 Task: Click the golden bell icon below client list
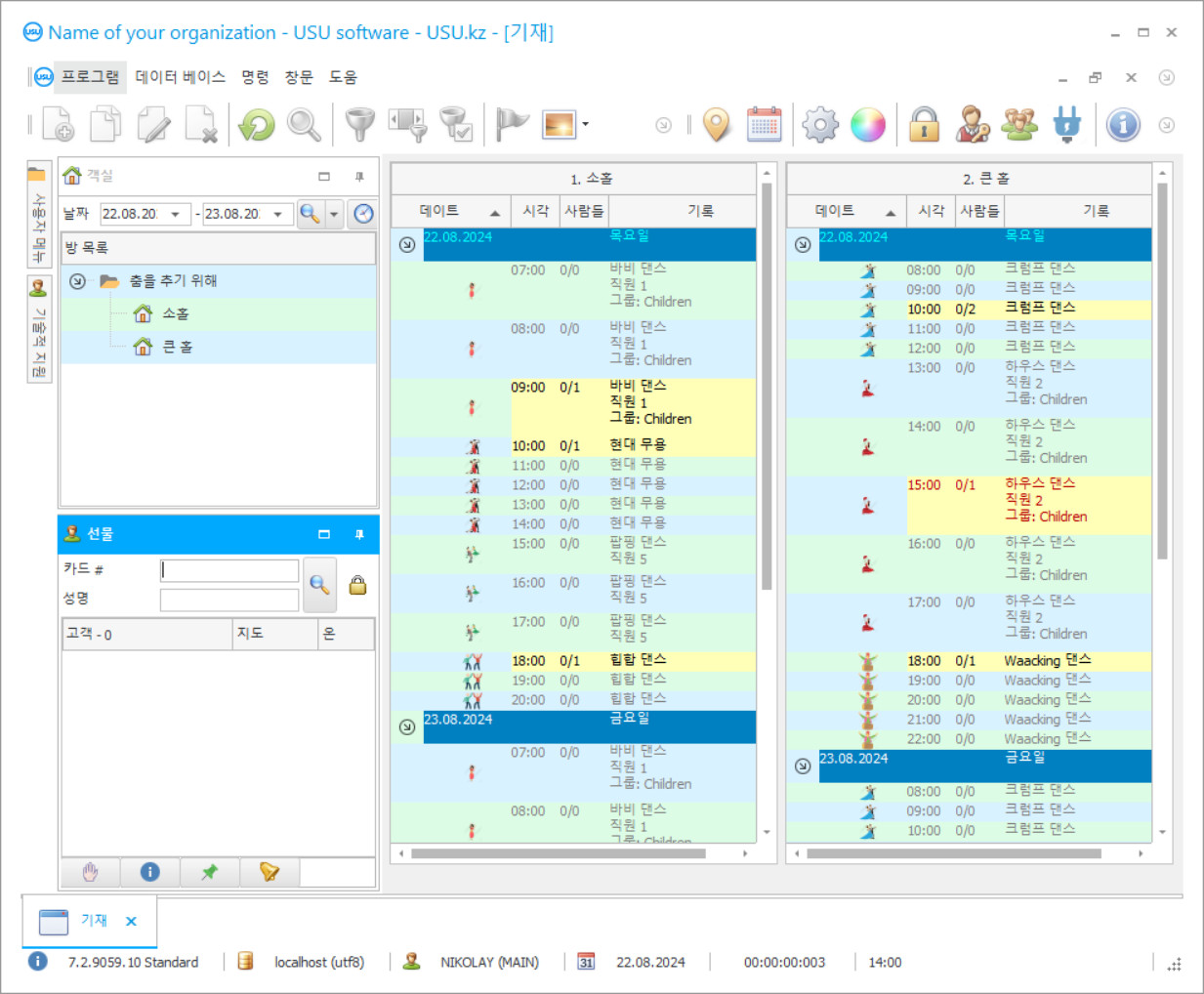(270, 872)
